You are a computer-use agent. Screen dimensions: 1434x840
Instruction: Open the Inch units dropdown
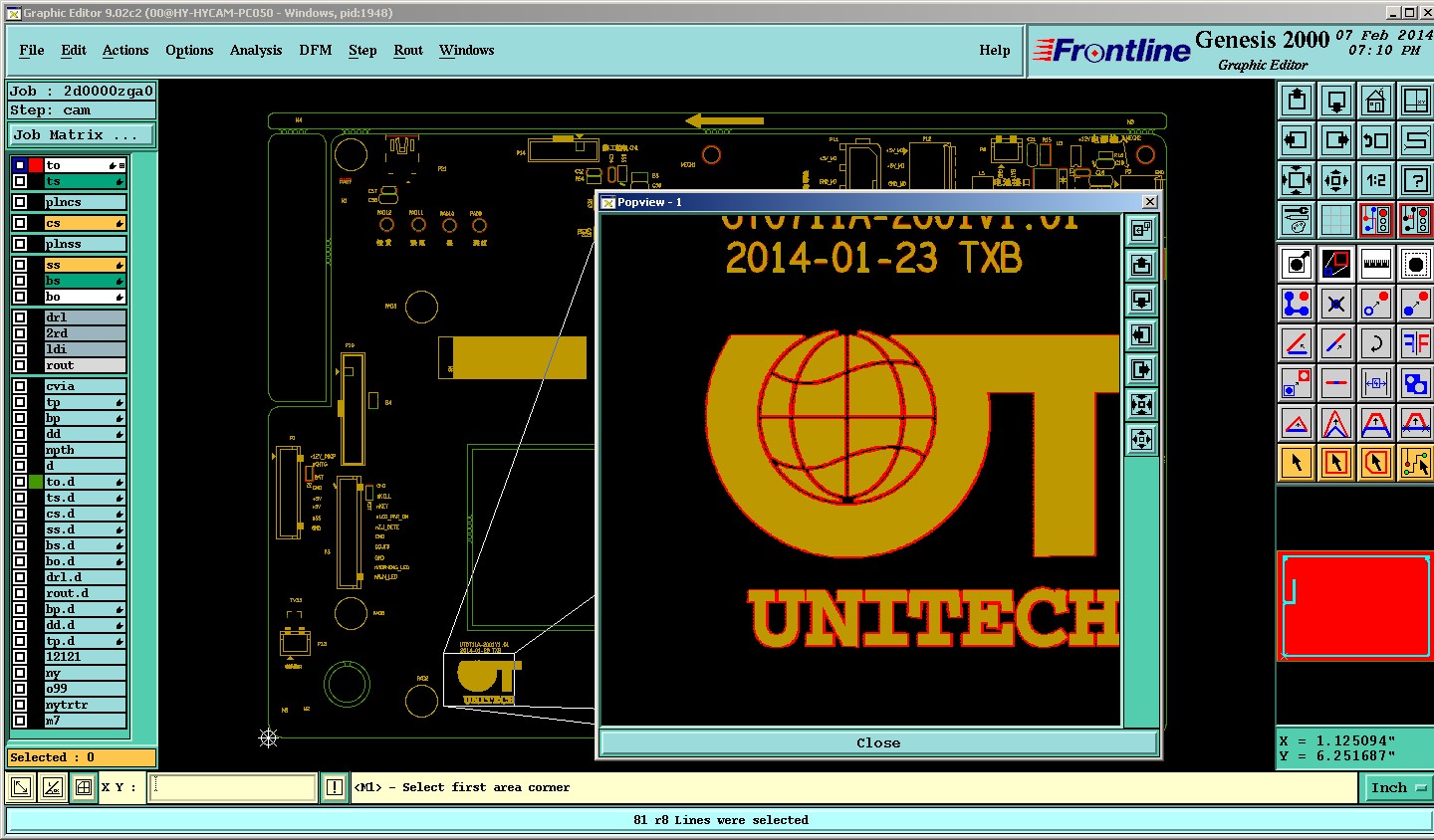(1397, 787)
